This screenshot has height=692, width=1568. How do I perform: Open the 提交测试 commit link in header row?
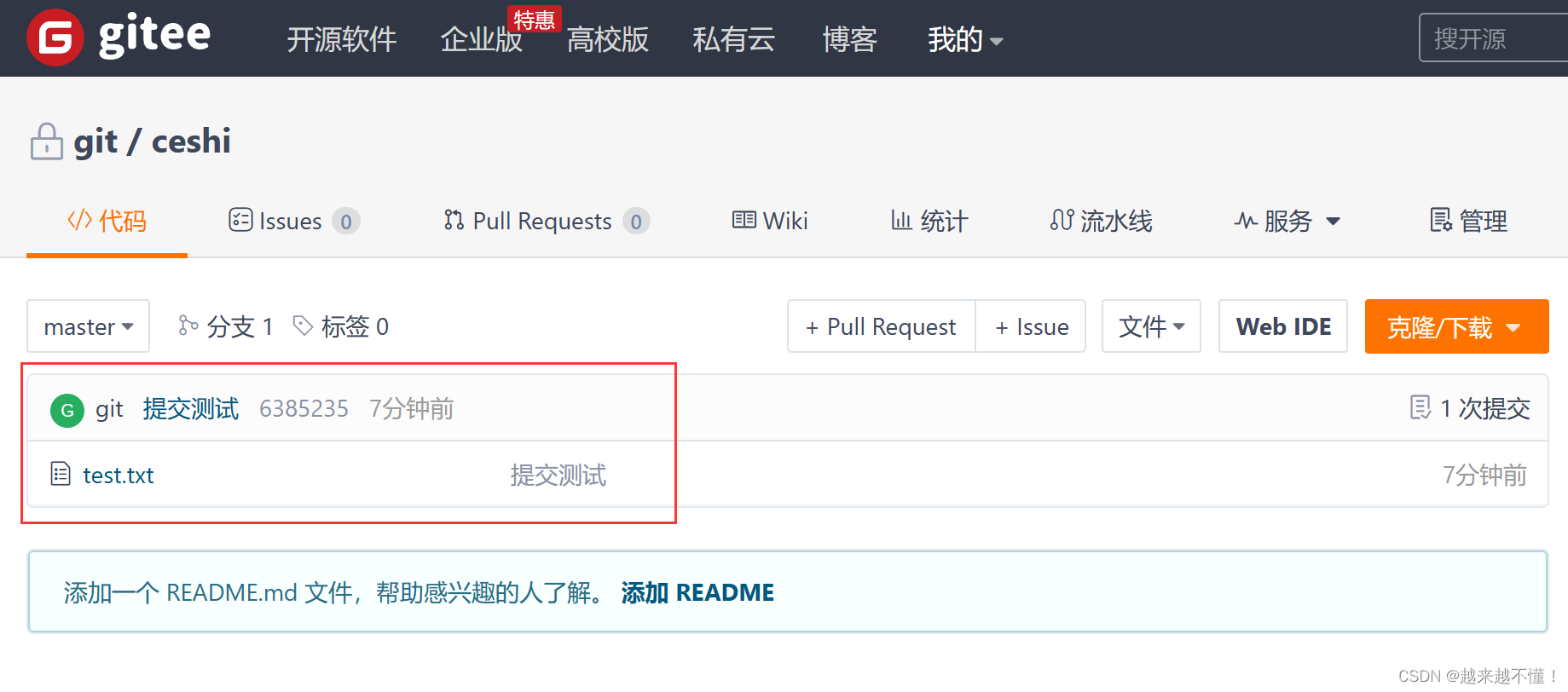pos(191,409)
